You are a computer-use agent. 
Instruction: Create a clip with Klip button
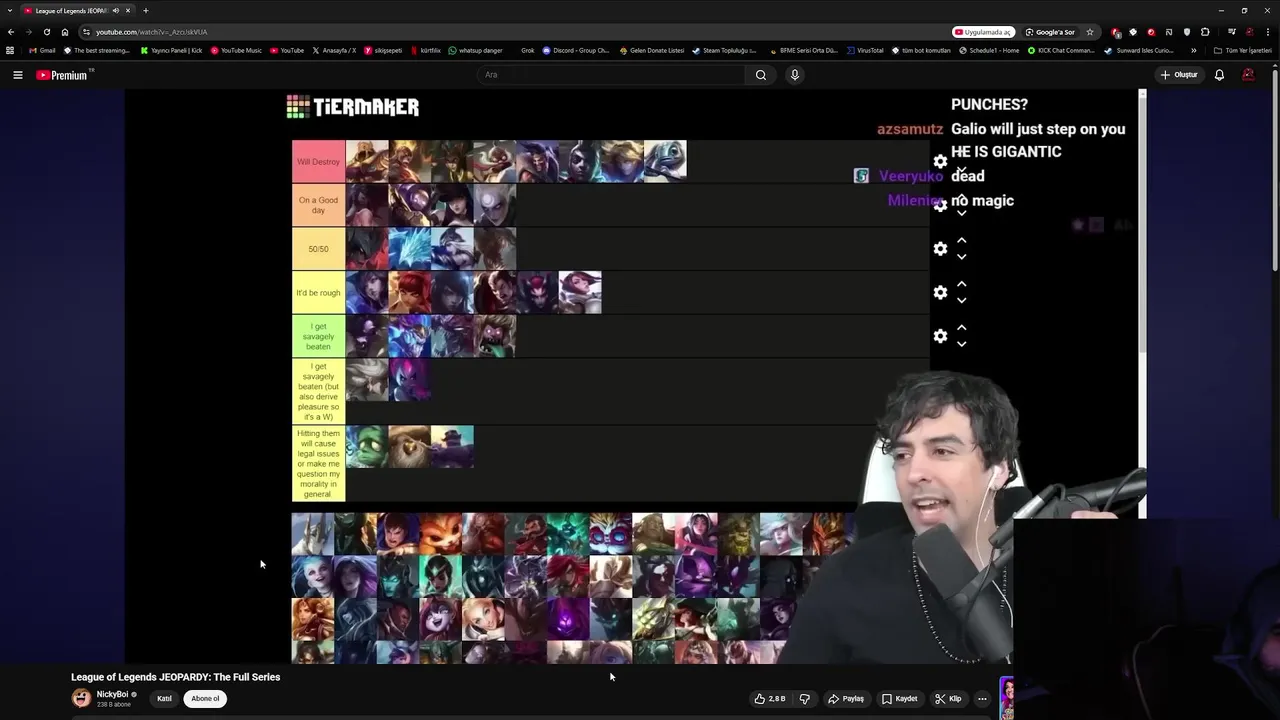[x=948, y=699]
